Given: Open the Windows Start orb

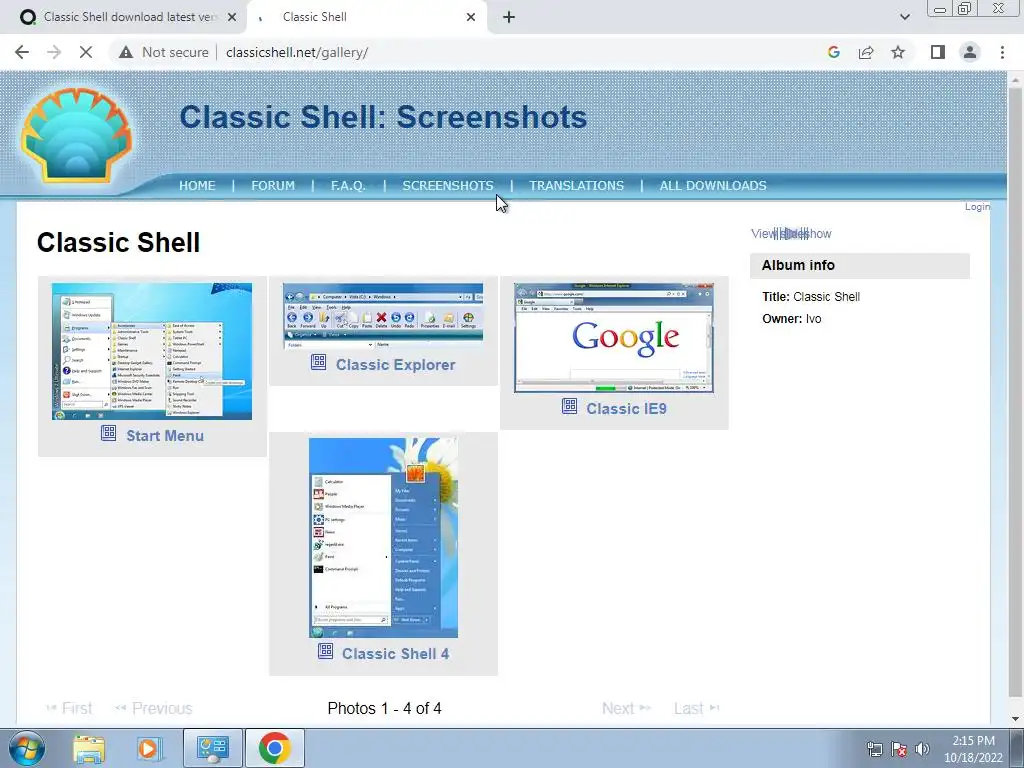Looking at the screenshot, I should pyautogui.click(x=27, y=748).
